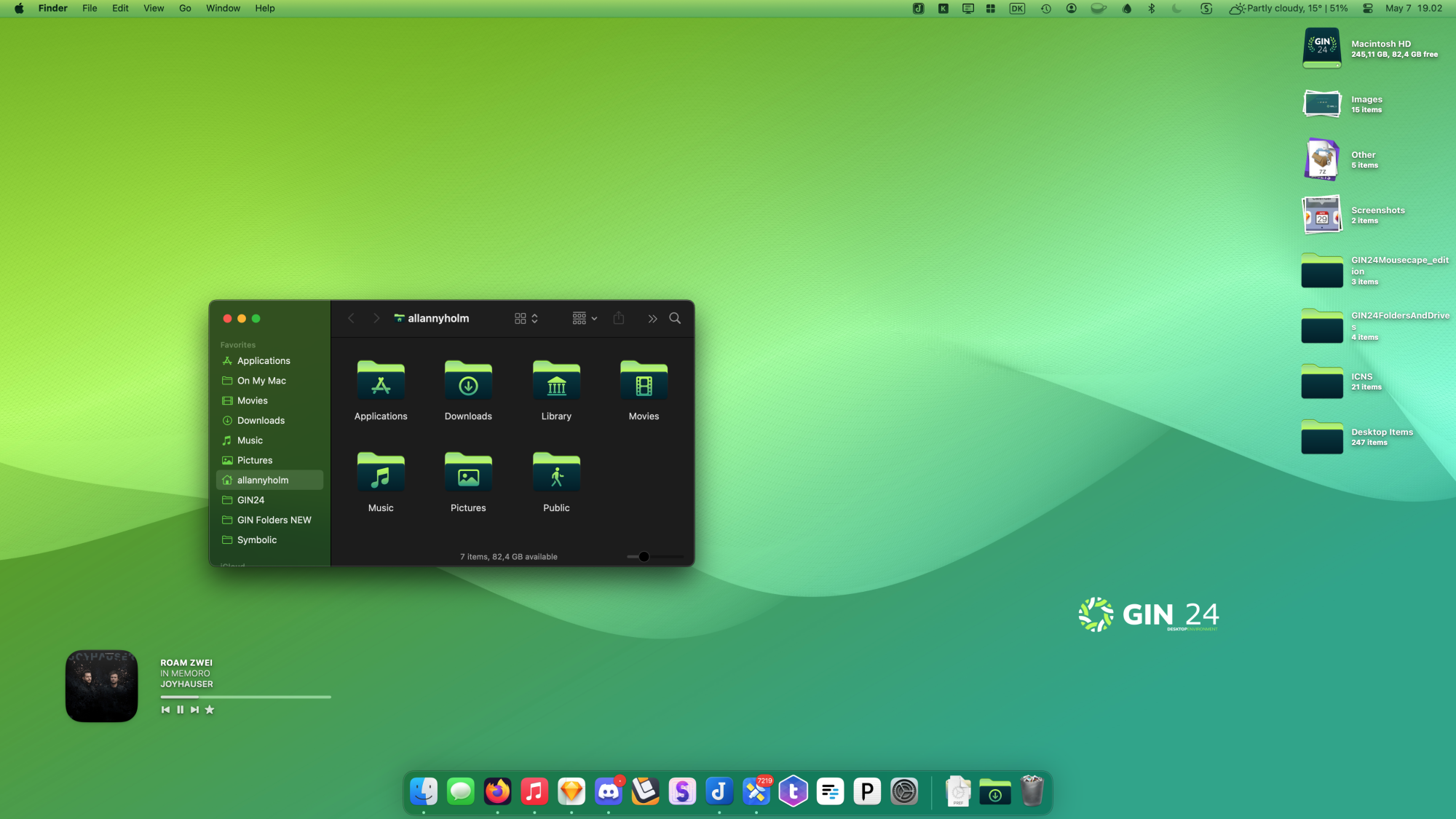Open Discord from the dock
The width and height of the screenshot is (1456, 819).
(608, 791)
